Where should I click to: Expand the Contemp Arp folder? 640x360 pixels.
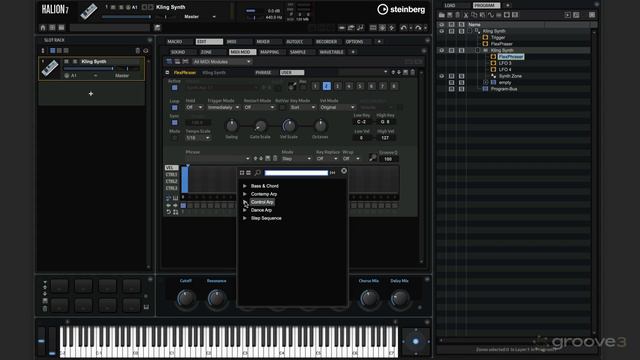[x=245, y=194]
